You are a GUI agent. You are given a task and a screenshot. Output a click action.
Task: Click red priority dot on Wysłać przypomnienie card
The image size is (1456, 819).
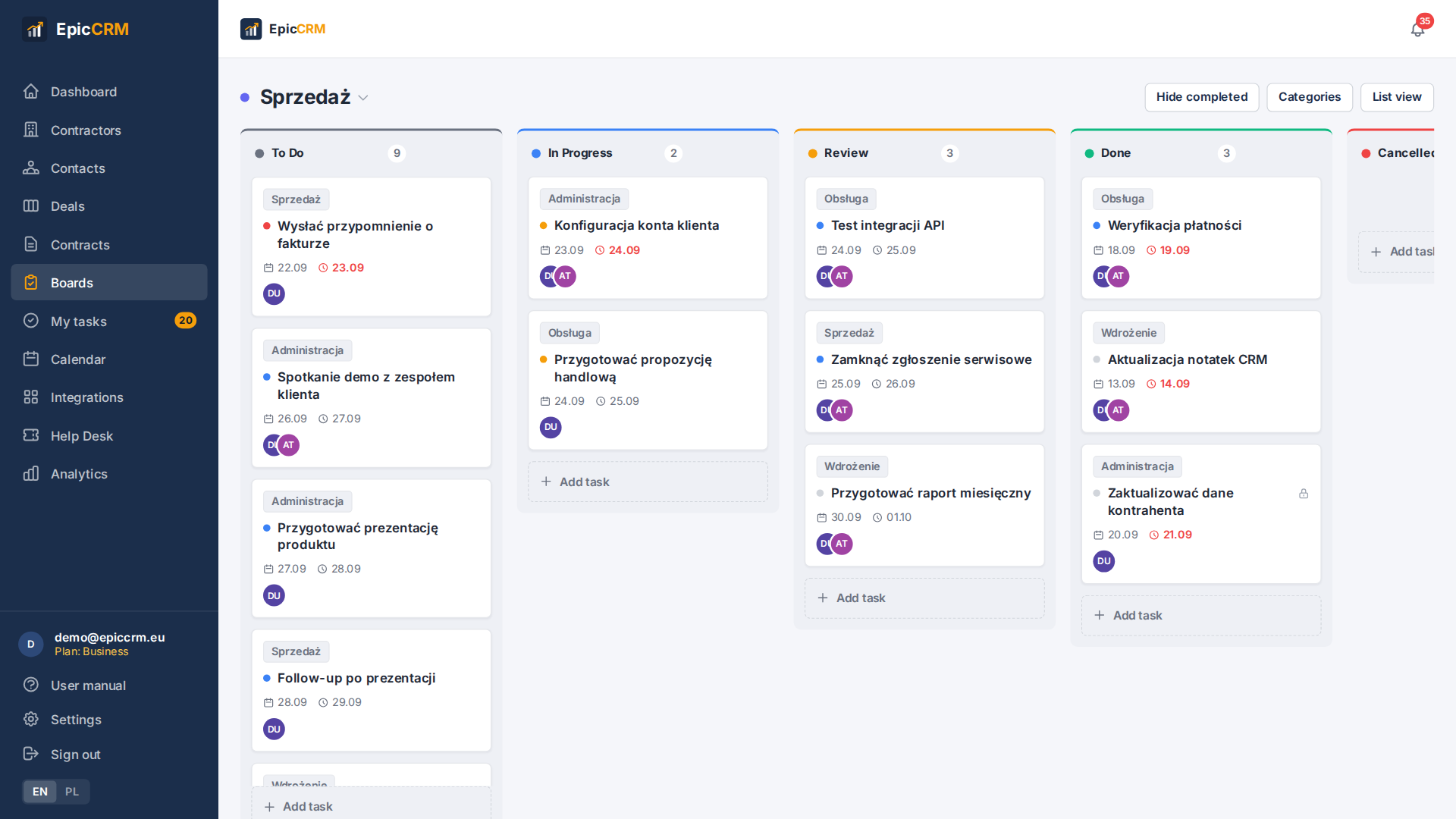[267, 226]
